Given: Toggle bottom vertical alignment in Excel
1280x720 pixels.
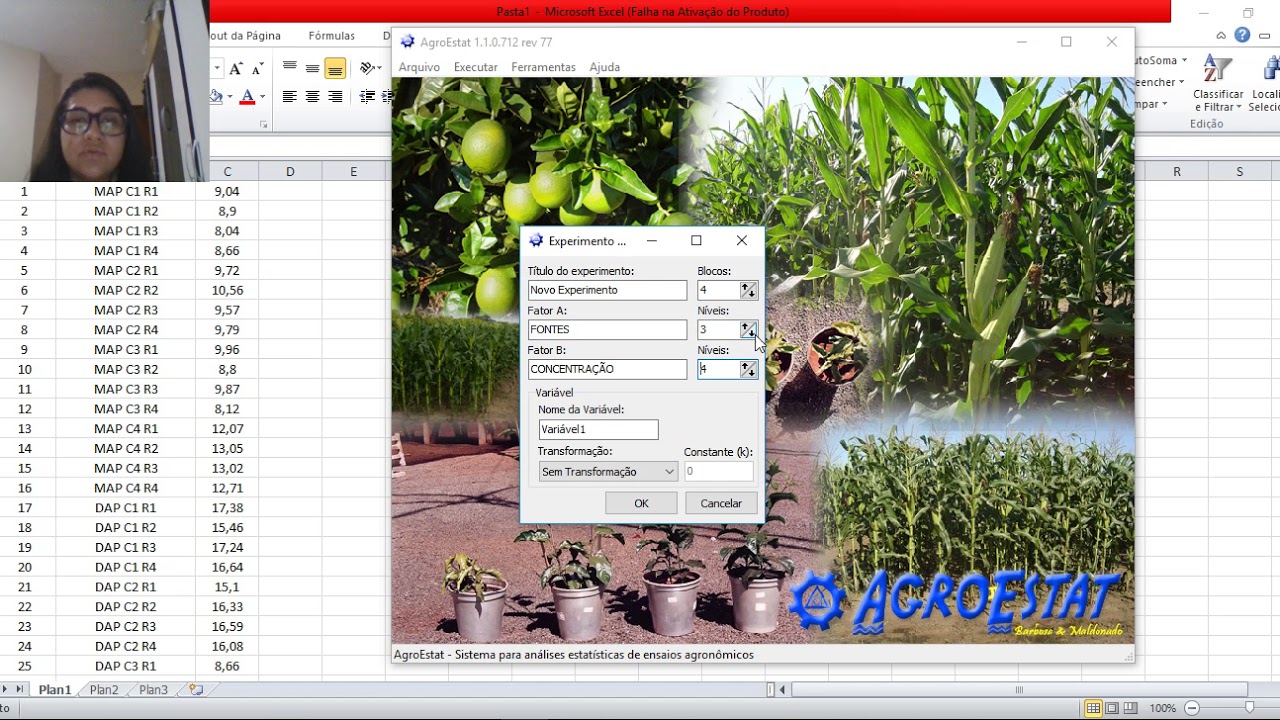Looking at the screenshot, I should click(x=335, y=68).
